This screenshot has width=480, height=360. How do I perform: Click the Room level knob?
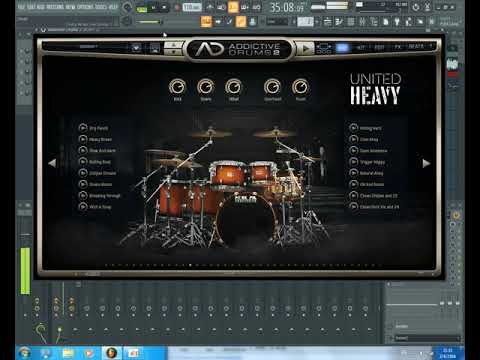pos(300,87)
